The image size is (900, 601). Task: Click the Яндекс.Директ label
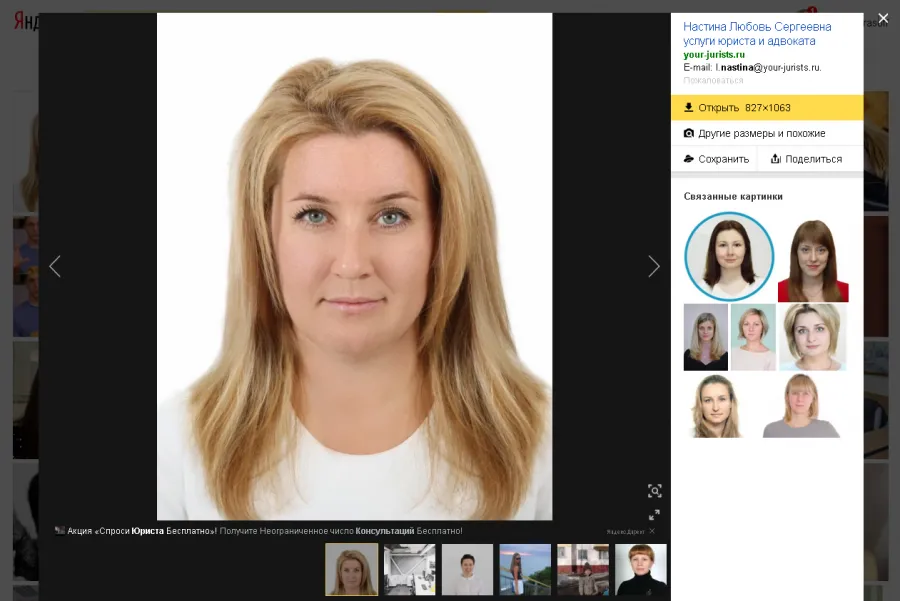coord(626,532)
